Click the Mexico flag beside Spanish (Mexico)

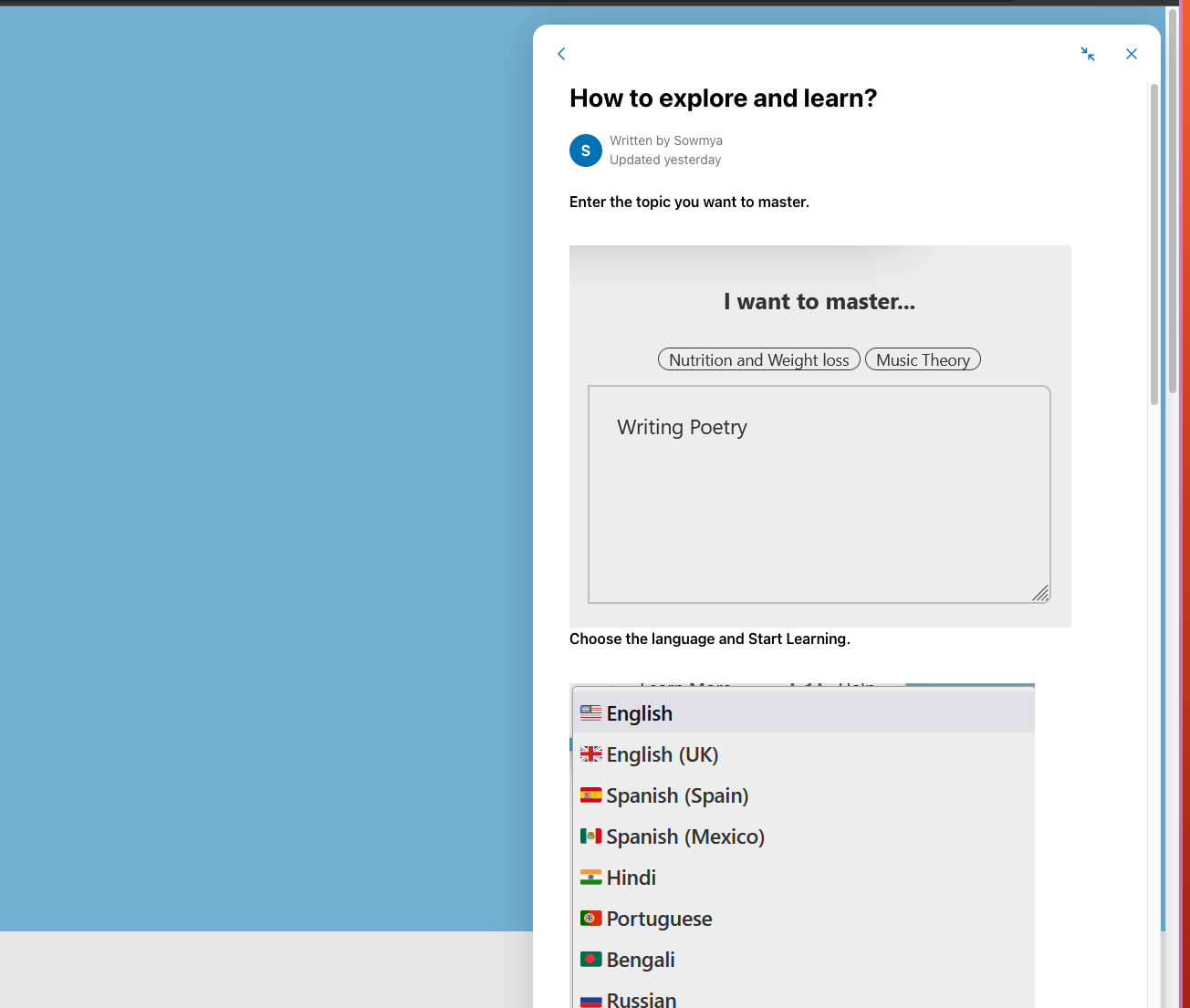tap(591, 836)
